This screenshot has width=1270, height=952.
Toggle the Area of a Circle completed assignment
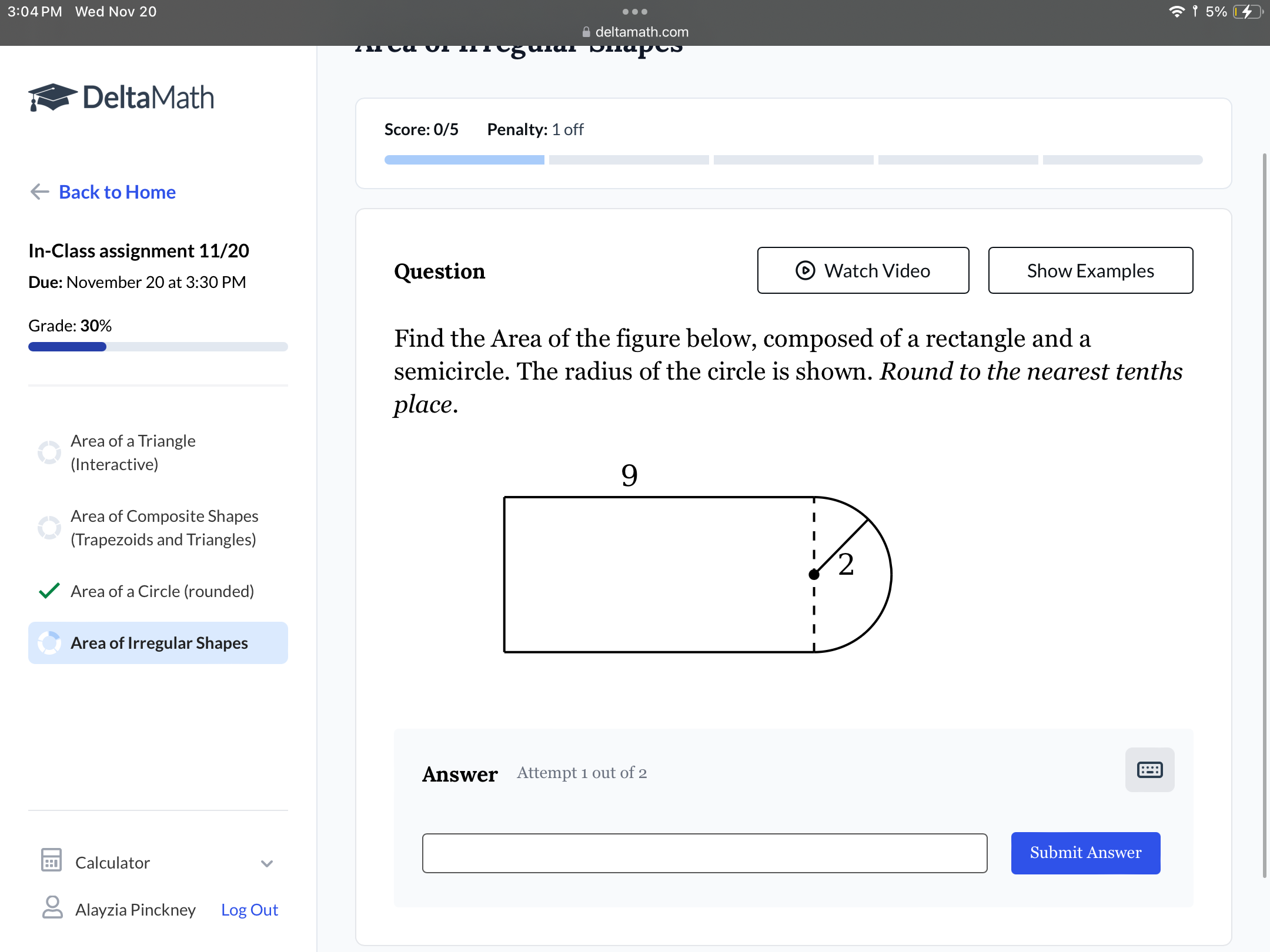(161, 589)
